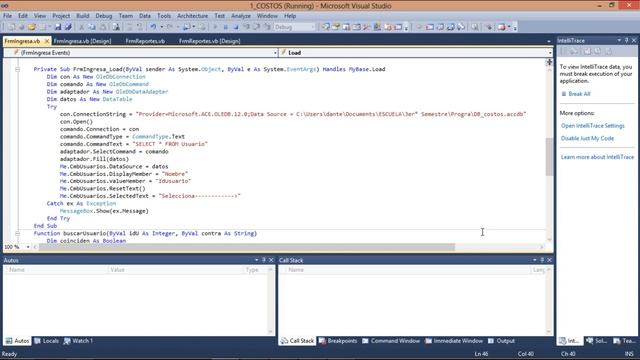The width and height of the screenshot is (640, 360).
Task: Open the active files list dropdown
Action: point(549,41)
